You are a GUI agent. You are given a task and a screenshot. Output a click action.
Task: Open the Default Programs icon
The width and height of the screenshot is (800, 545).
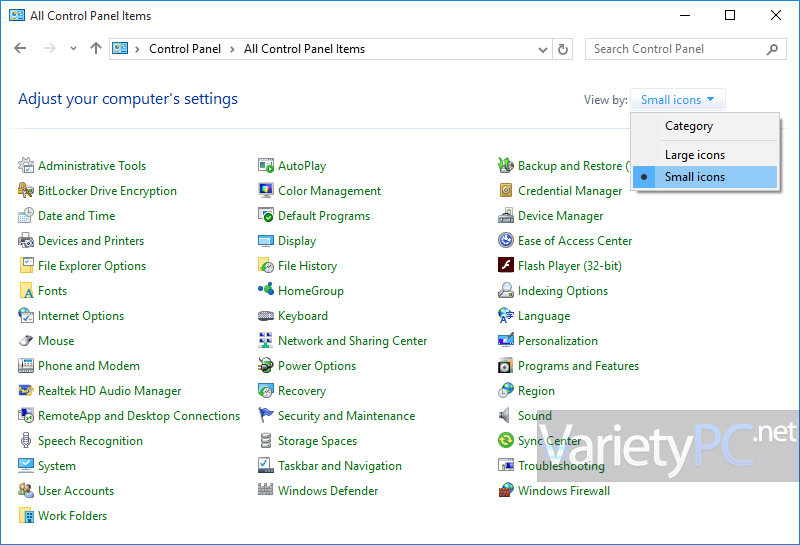(x=266, y=215)
